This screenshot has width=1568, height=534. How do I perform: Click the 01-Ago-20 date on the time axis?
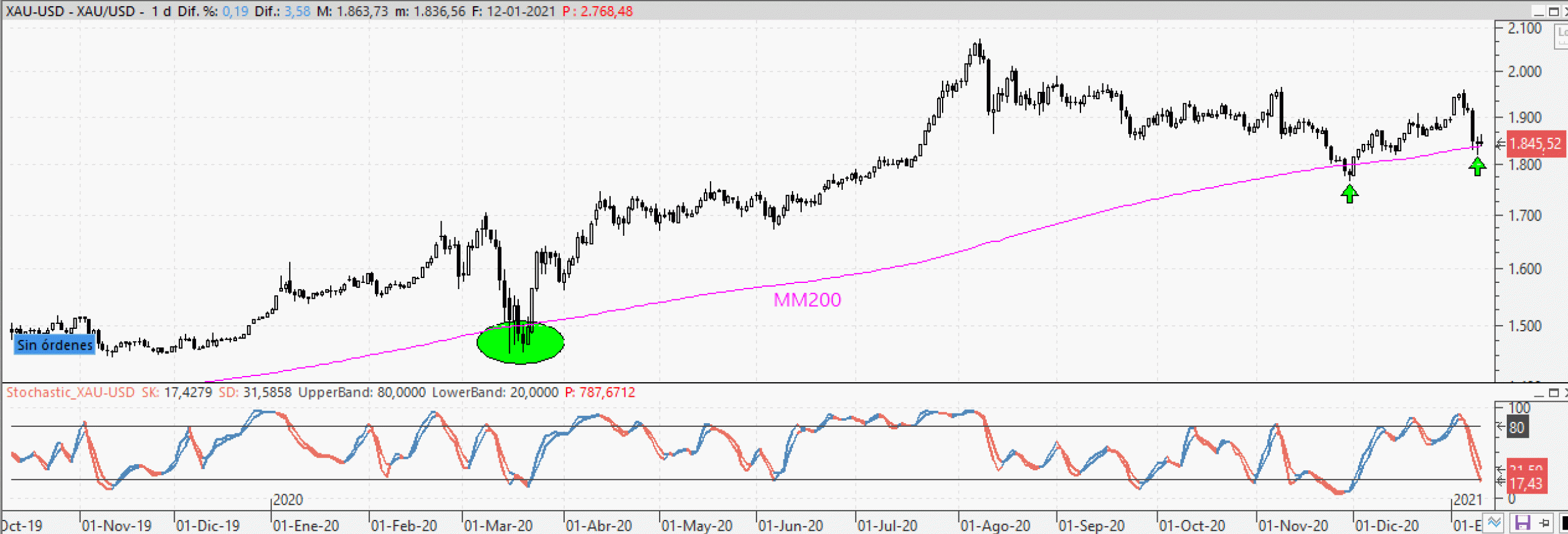tap(995, 525)
